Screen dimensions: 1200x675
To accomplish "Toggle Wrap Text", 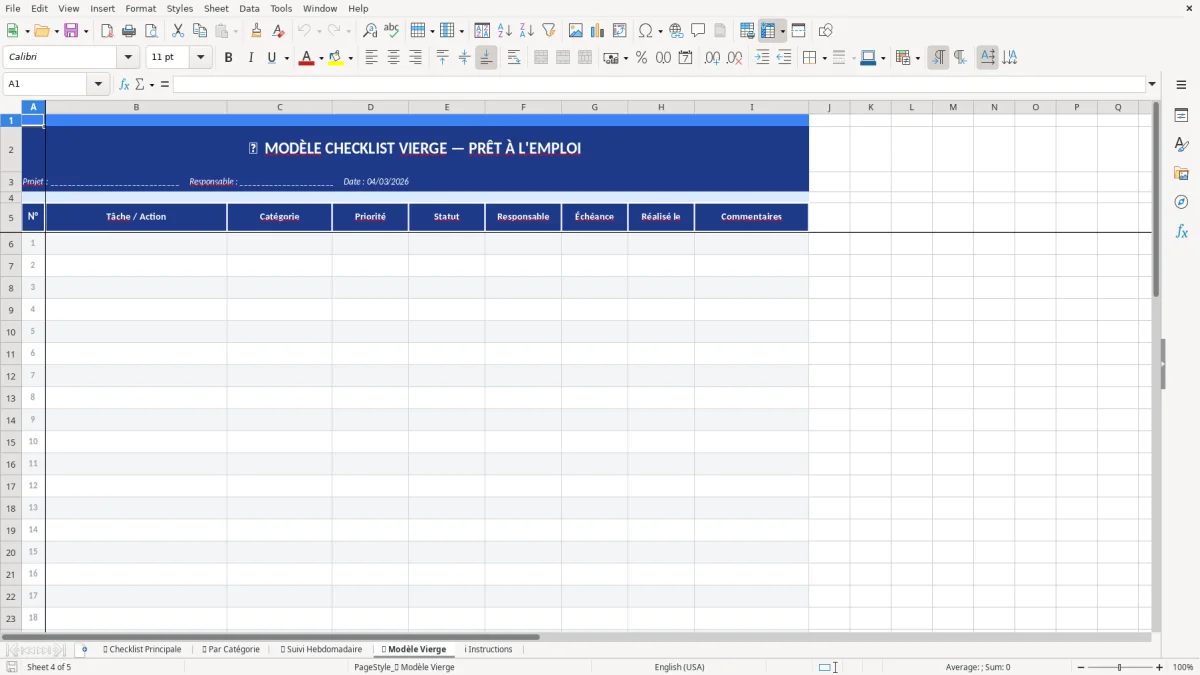I will pos(513,58).
